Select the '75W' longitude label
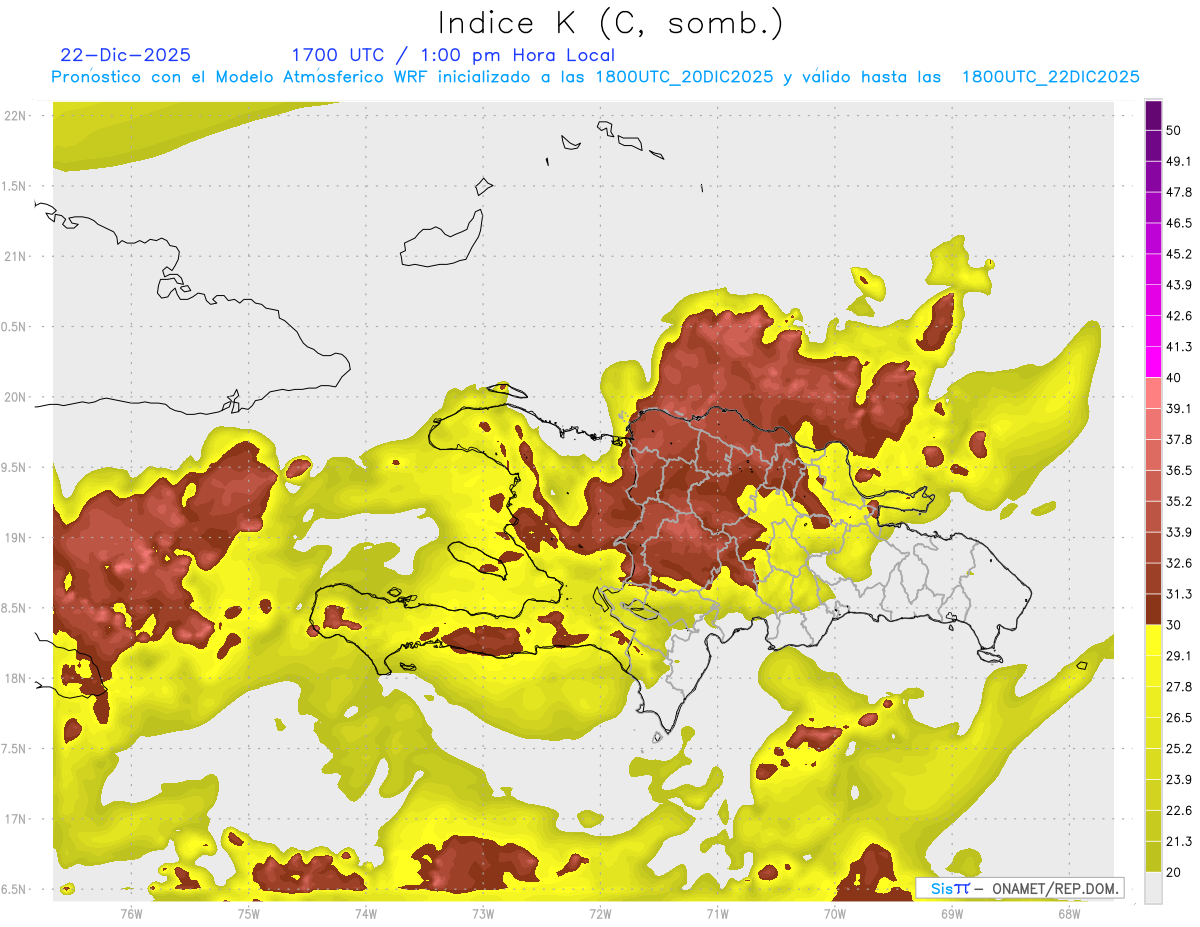Viewport: 1200px width, 927px height. (x=248, y=913)
